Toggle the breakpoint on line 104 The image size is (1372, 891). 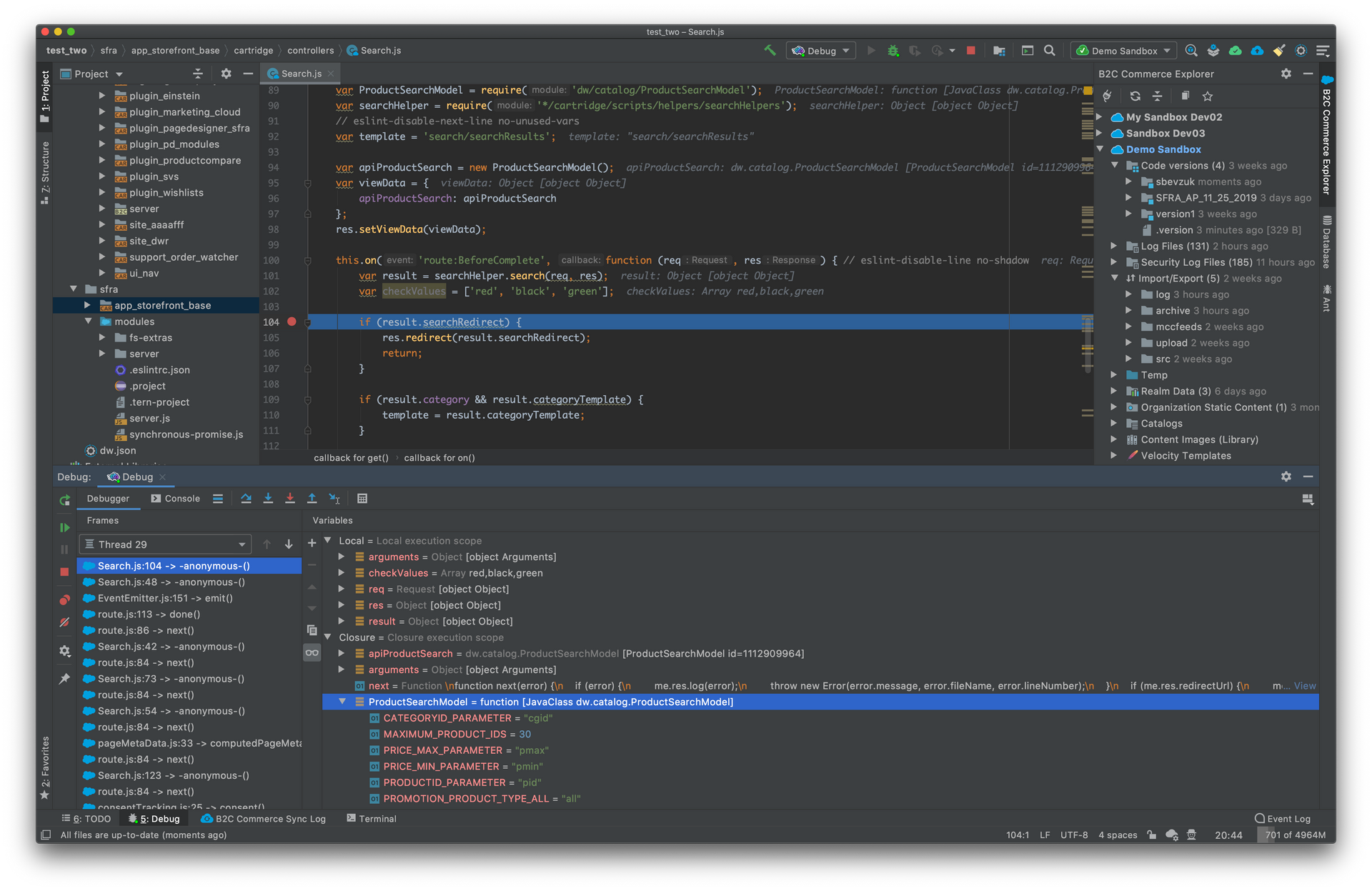click(292, 322)
